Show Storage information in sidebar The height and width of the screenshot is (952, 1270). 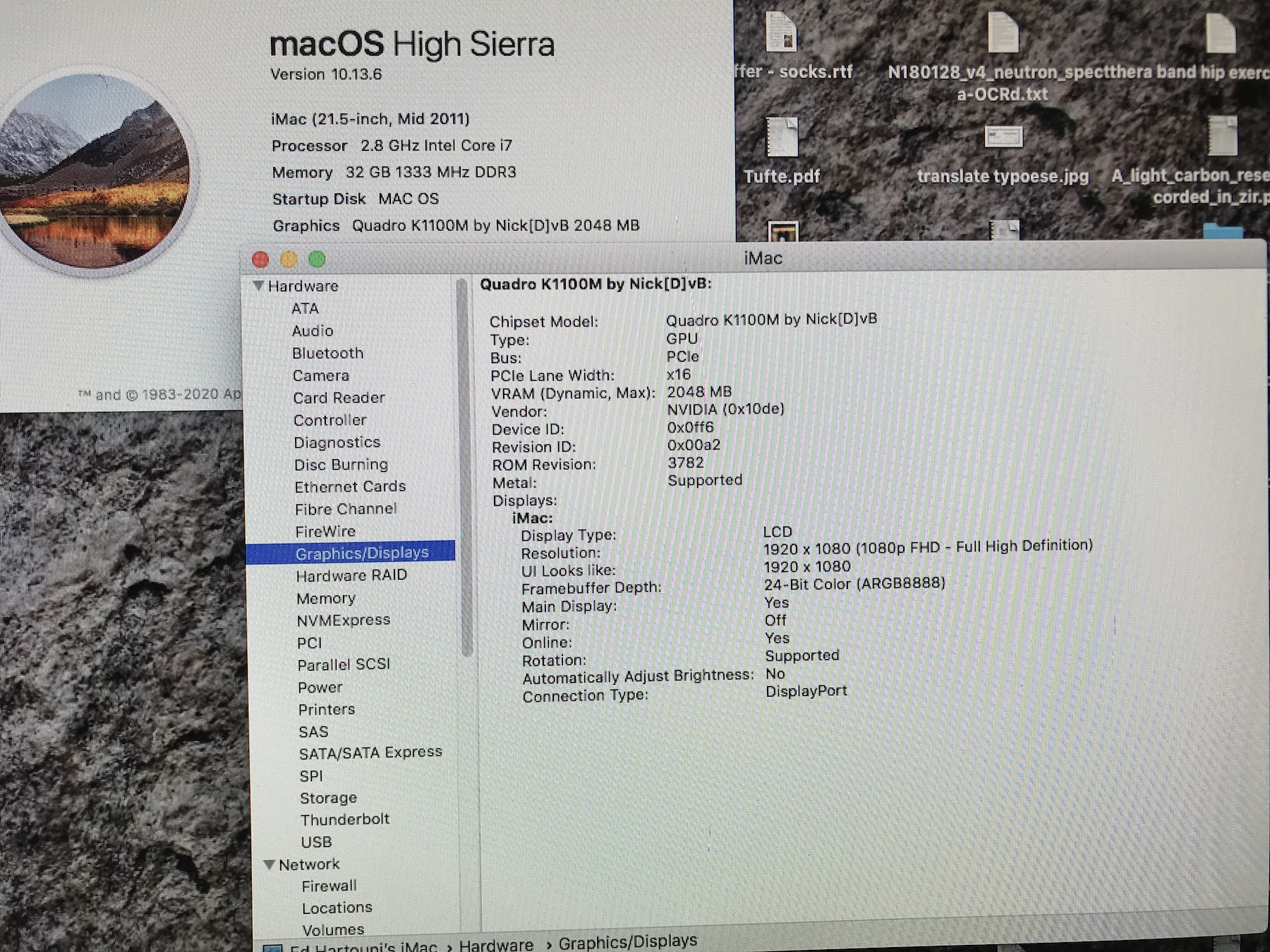tap(329, 798)
